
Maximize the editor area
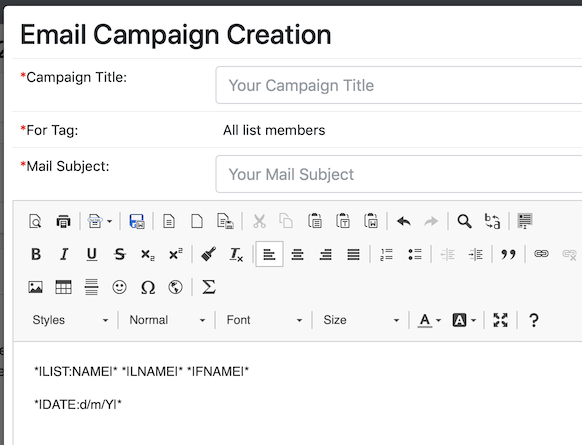click(500, 320)
